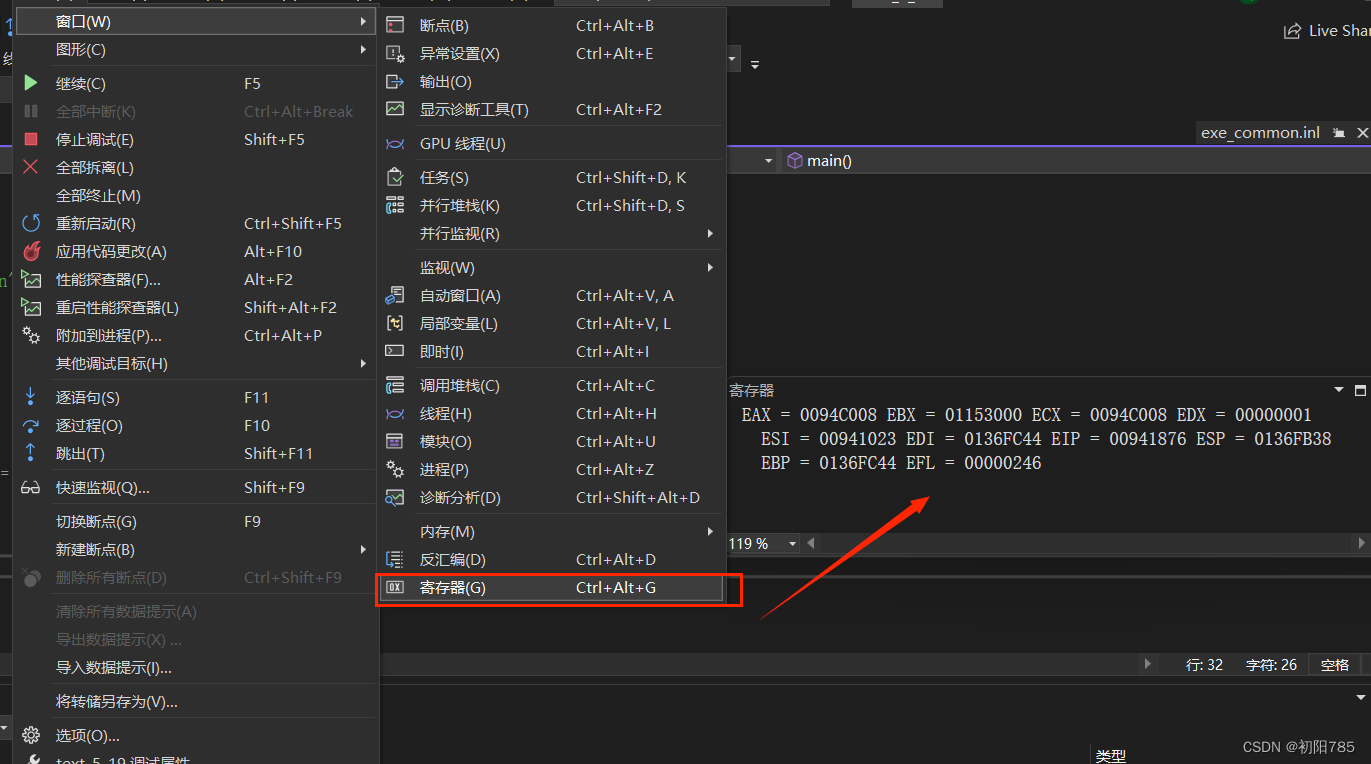Click the Output (输出) icon

point(395,81)
